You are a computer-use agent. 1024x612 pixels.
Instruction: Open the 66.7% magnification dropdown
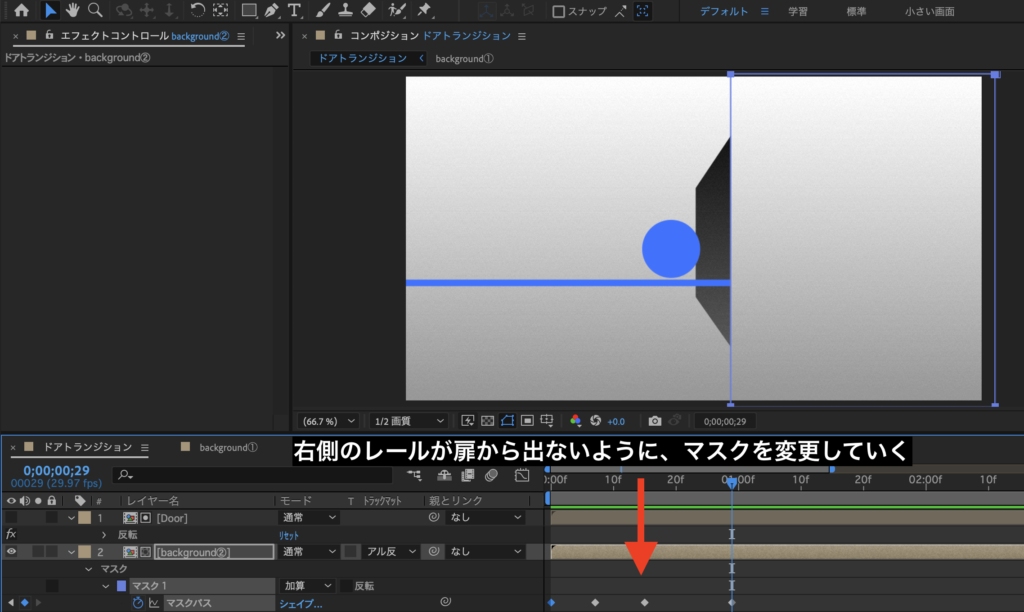pyautogui.click(x=328, y=421)
